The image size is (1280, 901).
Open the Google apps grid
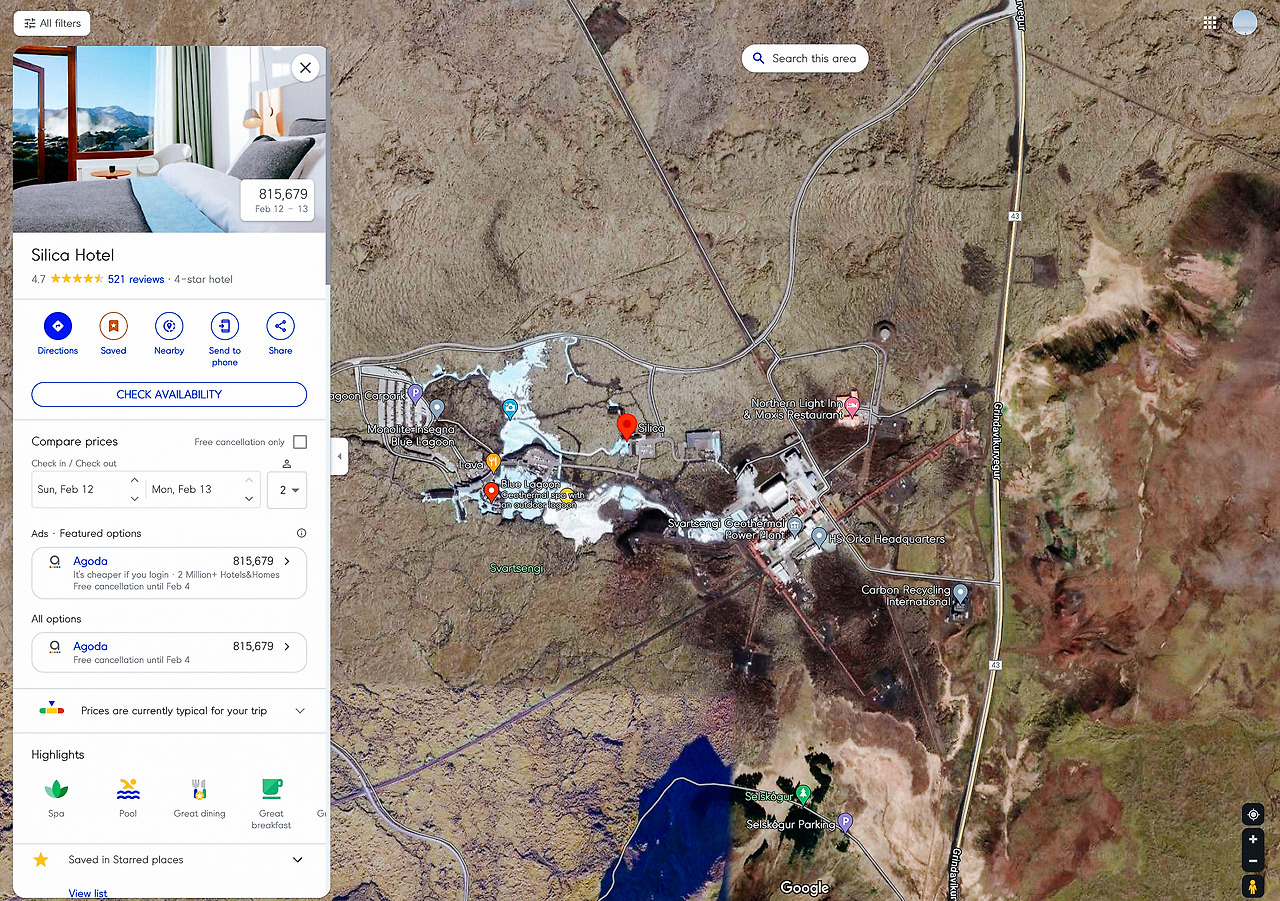coord(1210,23)
